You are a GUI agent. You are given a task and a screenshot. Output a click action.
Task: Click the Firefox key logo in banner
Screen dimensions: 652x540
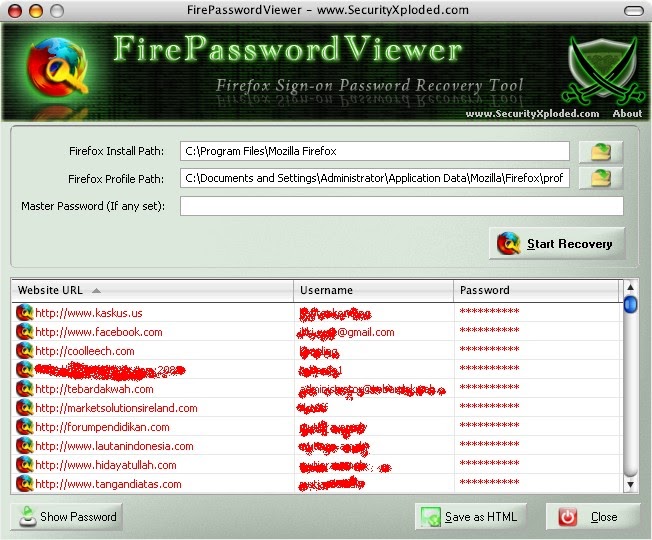57,69
